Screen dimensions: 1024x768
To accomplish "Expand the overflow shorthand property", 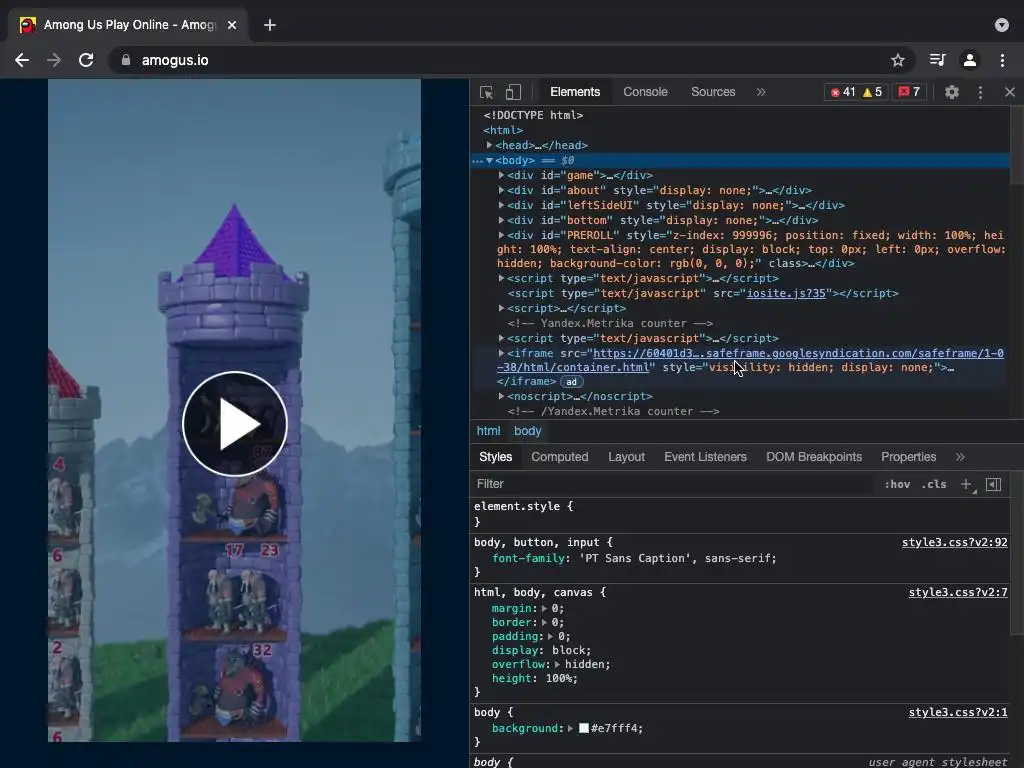I will pyautogui.click(x=558, y=664).
